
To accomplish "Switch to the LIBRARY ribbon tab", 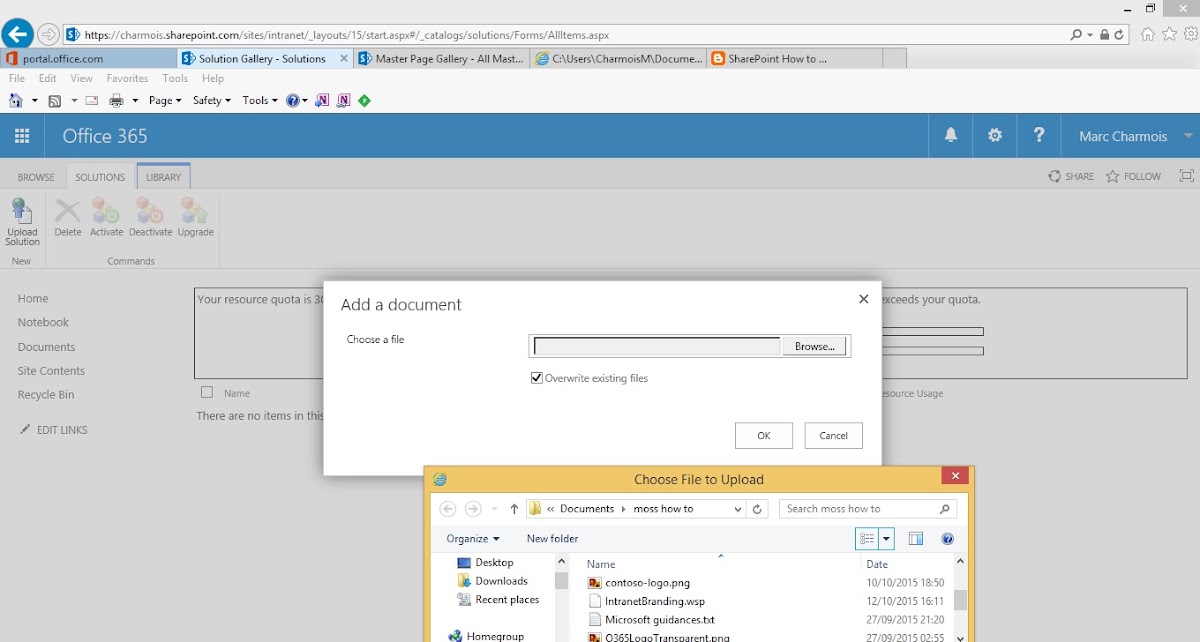I will point(163,177).
